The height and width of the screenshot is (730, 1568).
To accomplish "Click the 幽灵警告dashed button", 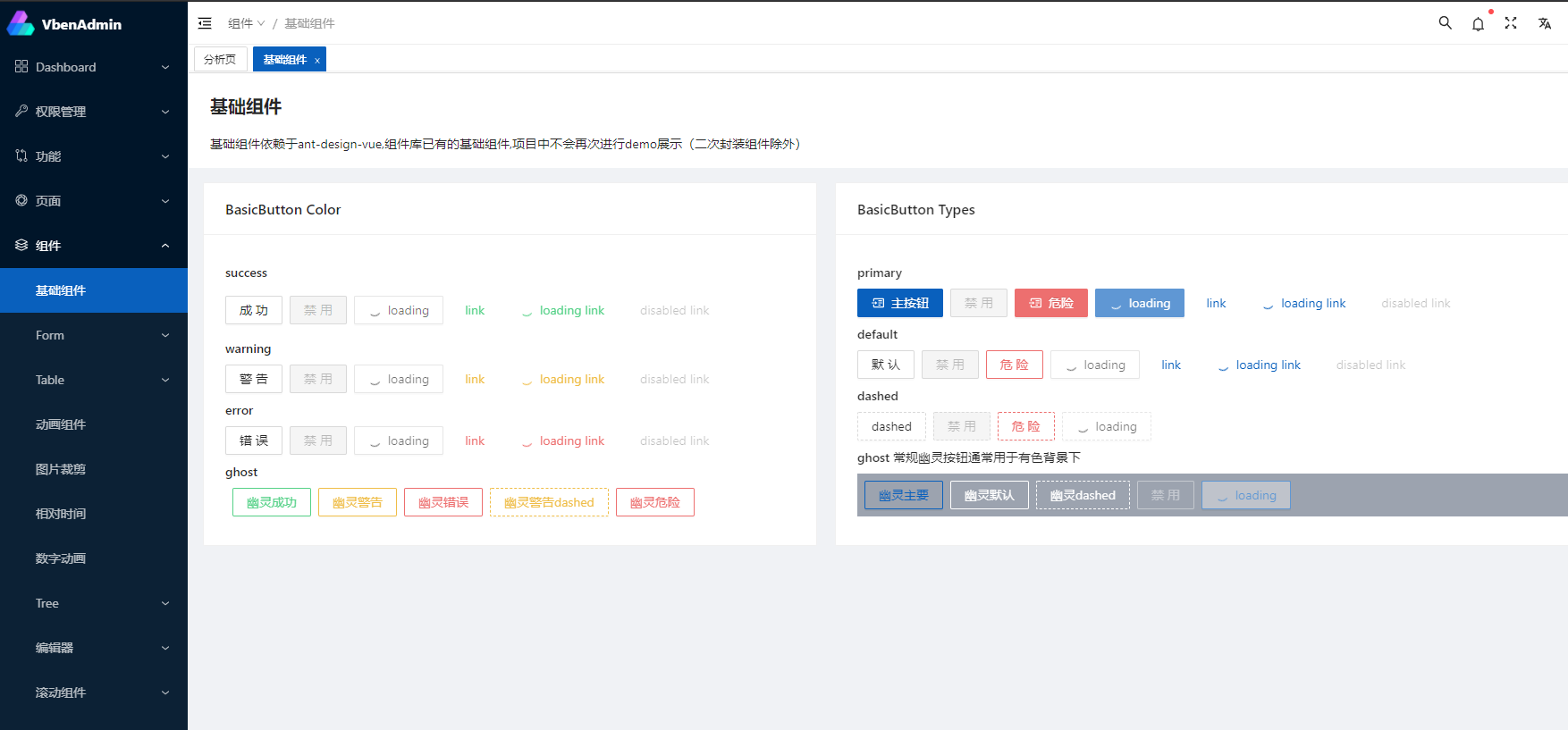I will click(549, 502).
